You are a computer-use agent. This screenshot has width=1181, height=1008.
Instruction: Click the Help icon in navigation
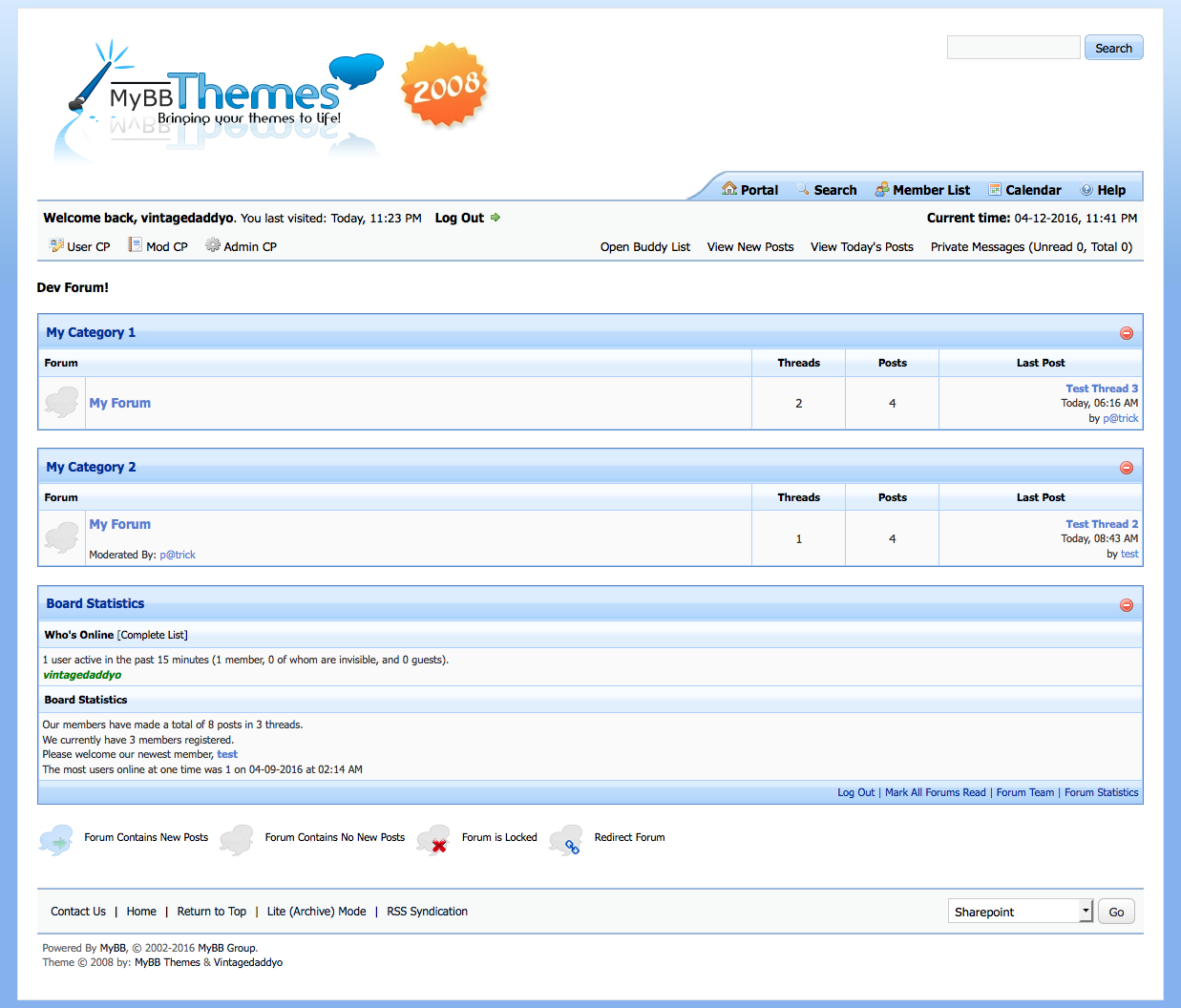coord(1086,189)
